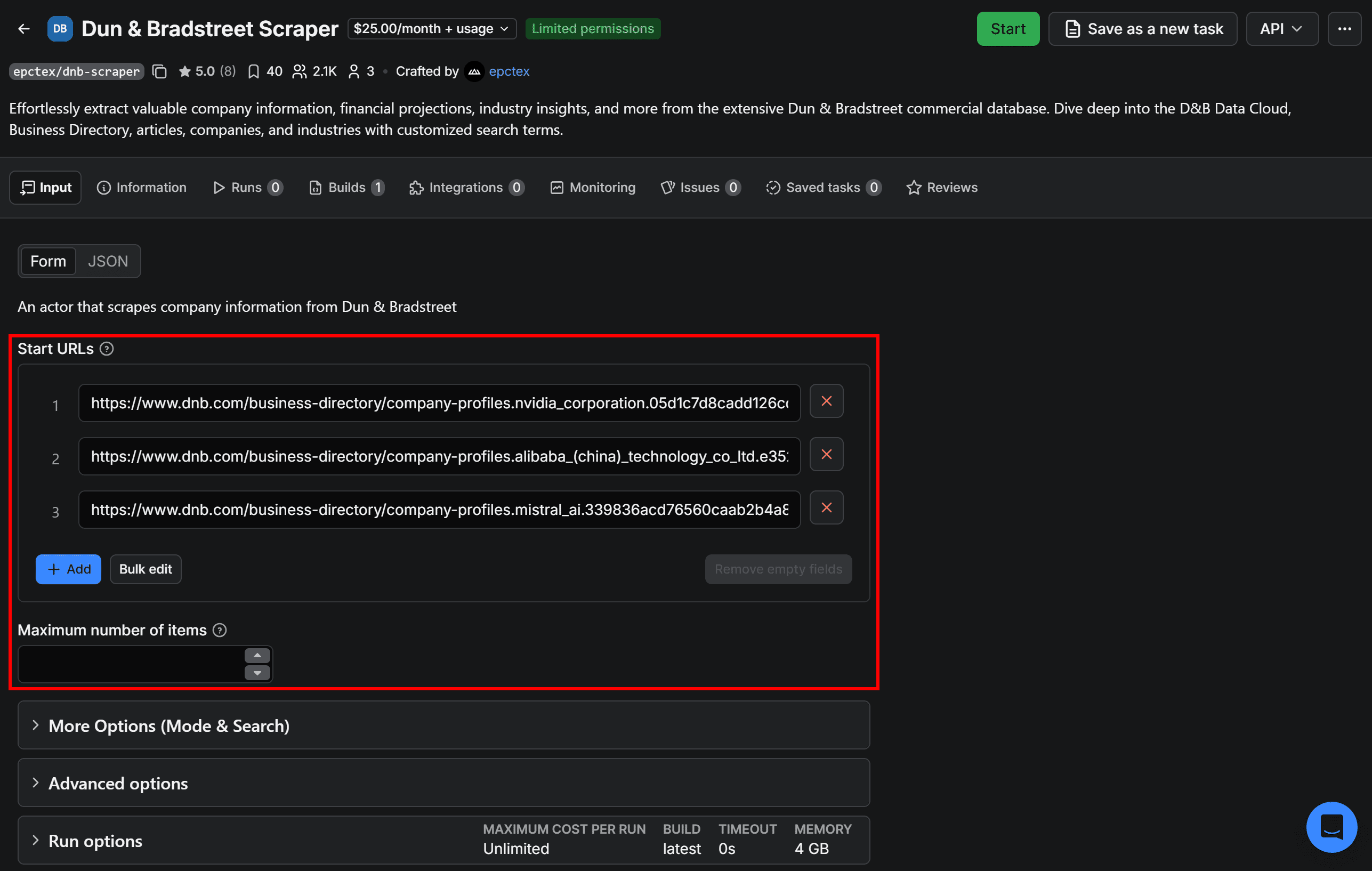Click Remove empty fields button
1372x871 pixels.
778,569
